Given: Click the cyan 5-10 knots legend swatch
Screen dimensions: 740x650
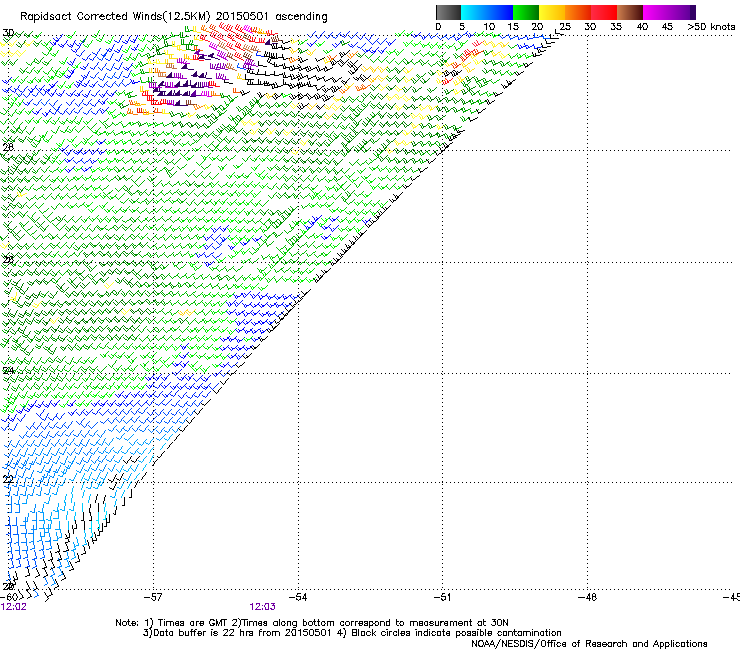Looking at the screenshot, I should pos(474,12).
